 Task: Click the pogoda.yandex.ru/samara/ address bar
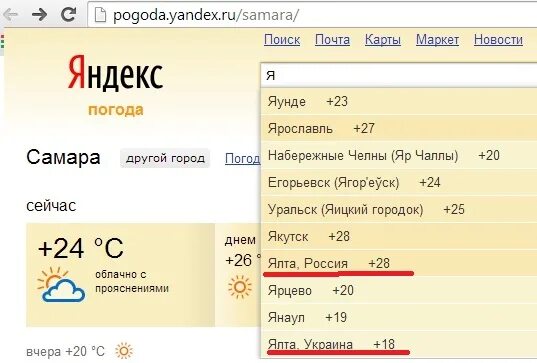312,15
